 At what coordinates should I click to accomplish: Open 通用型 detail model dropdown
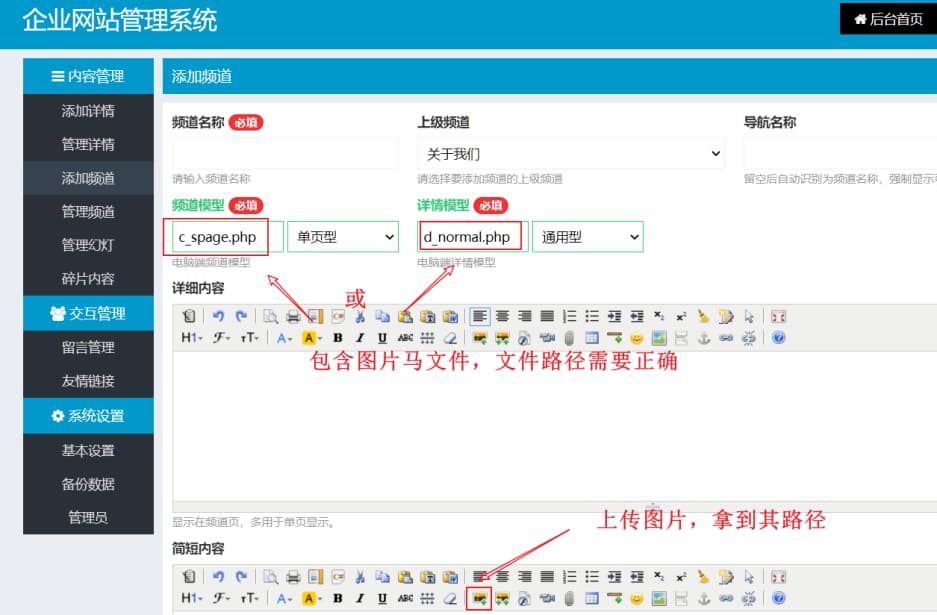coord(587,237)
